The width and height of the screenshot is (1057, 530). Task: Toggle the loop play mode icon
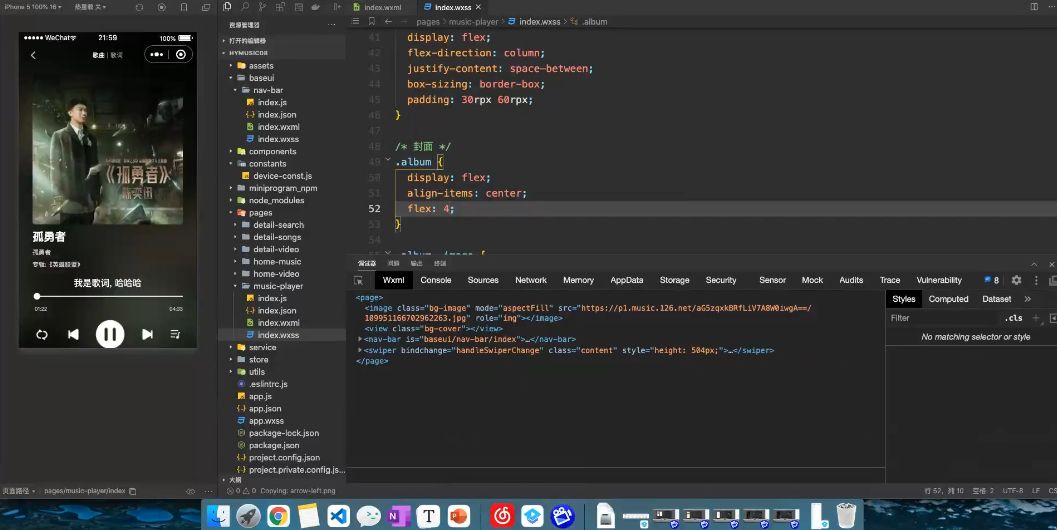click(x=41, y=334)
